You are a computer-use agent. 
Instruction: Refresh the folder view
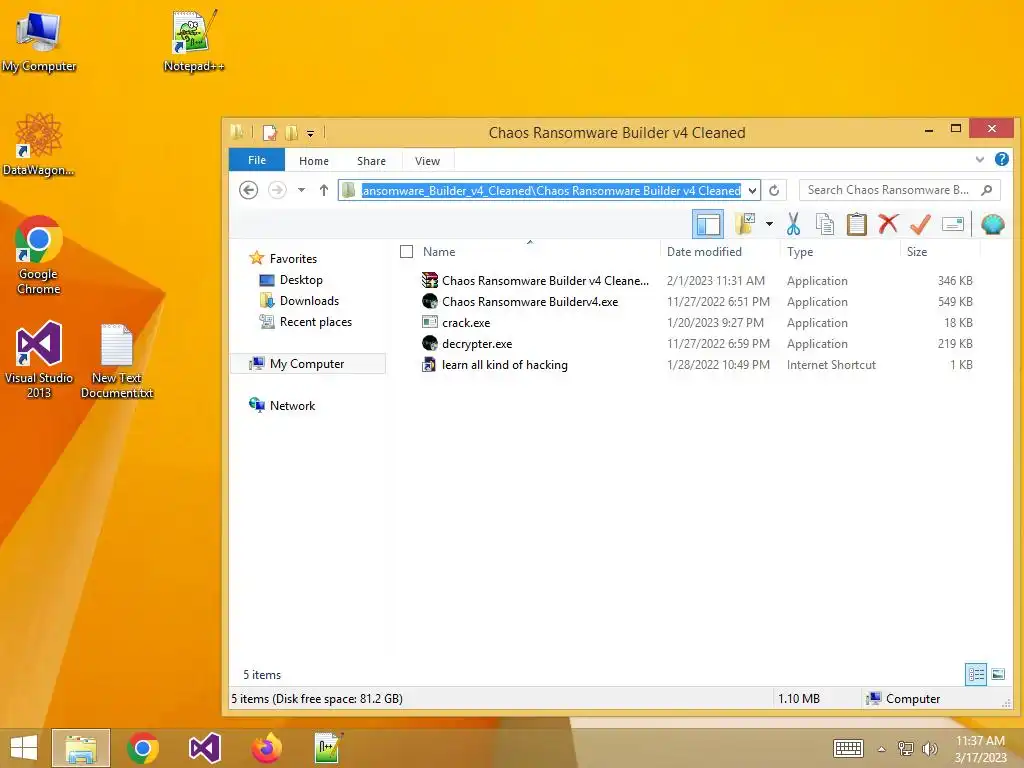[774, 190]
